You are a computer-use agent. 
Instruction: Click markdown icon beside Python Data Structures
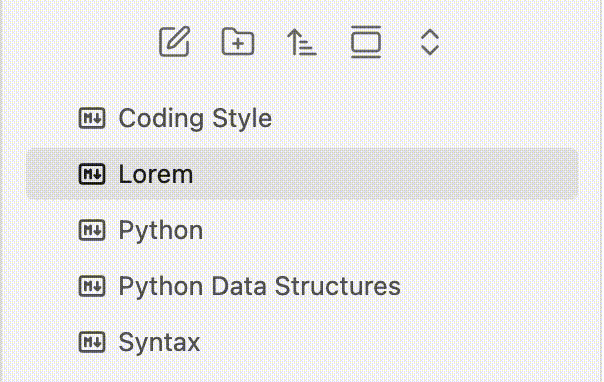point(92,286)
